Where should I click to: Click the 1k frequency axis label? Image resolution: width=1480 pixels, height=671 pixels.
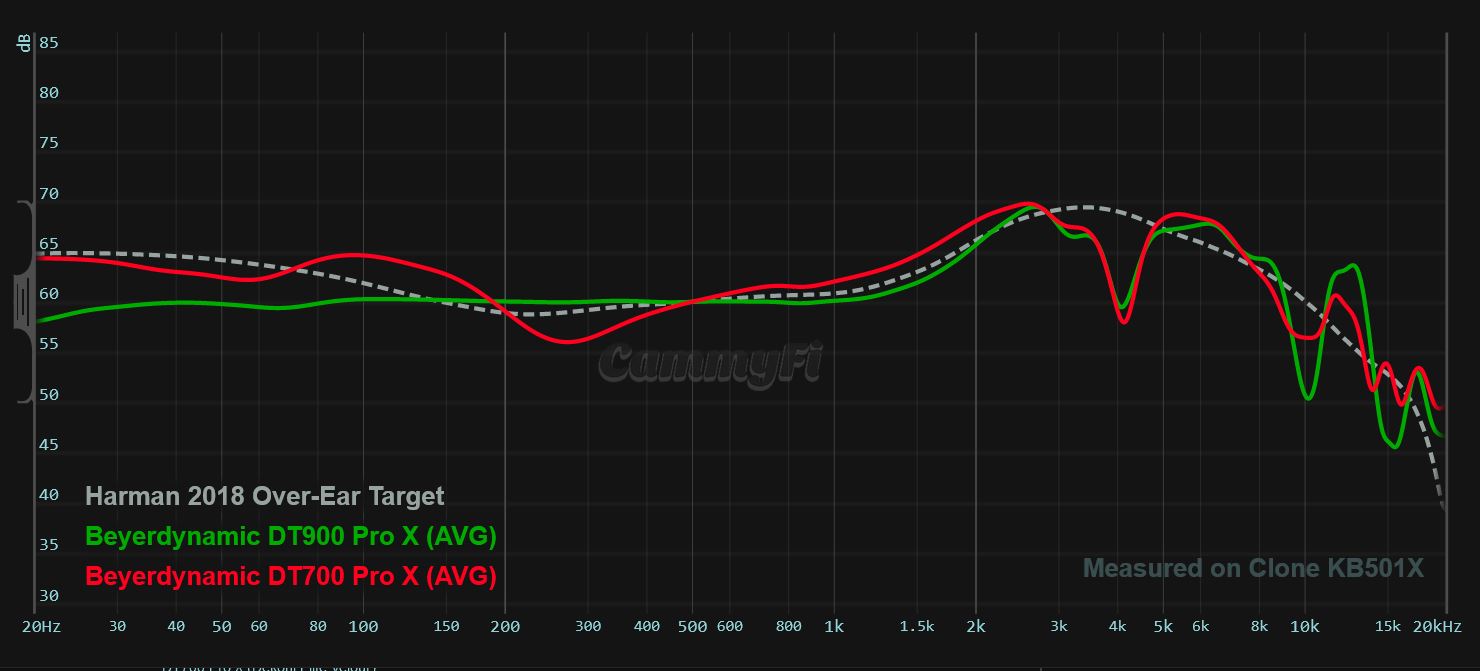click(834, 626)
